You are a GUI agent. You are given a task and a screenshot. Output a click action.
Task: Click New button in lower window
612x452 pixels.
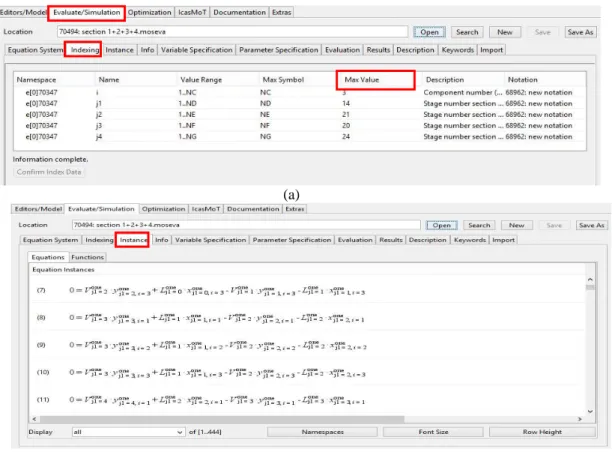[x=516, y=225]
